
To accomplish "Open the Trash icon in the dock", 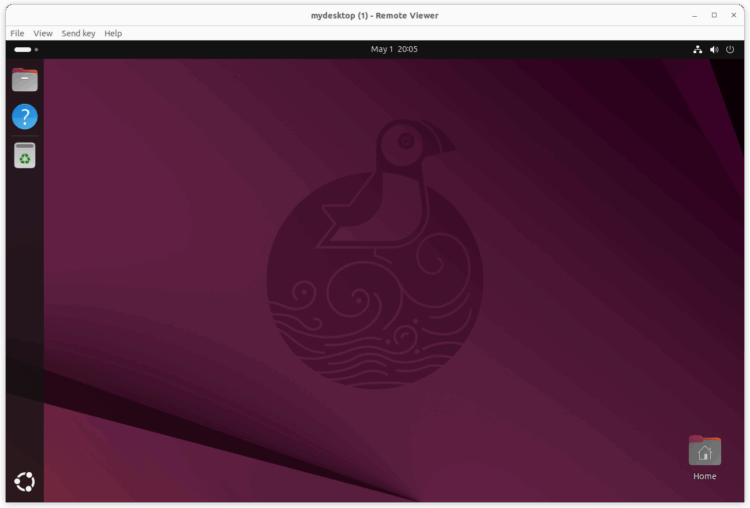I will point(25,155).
